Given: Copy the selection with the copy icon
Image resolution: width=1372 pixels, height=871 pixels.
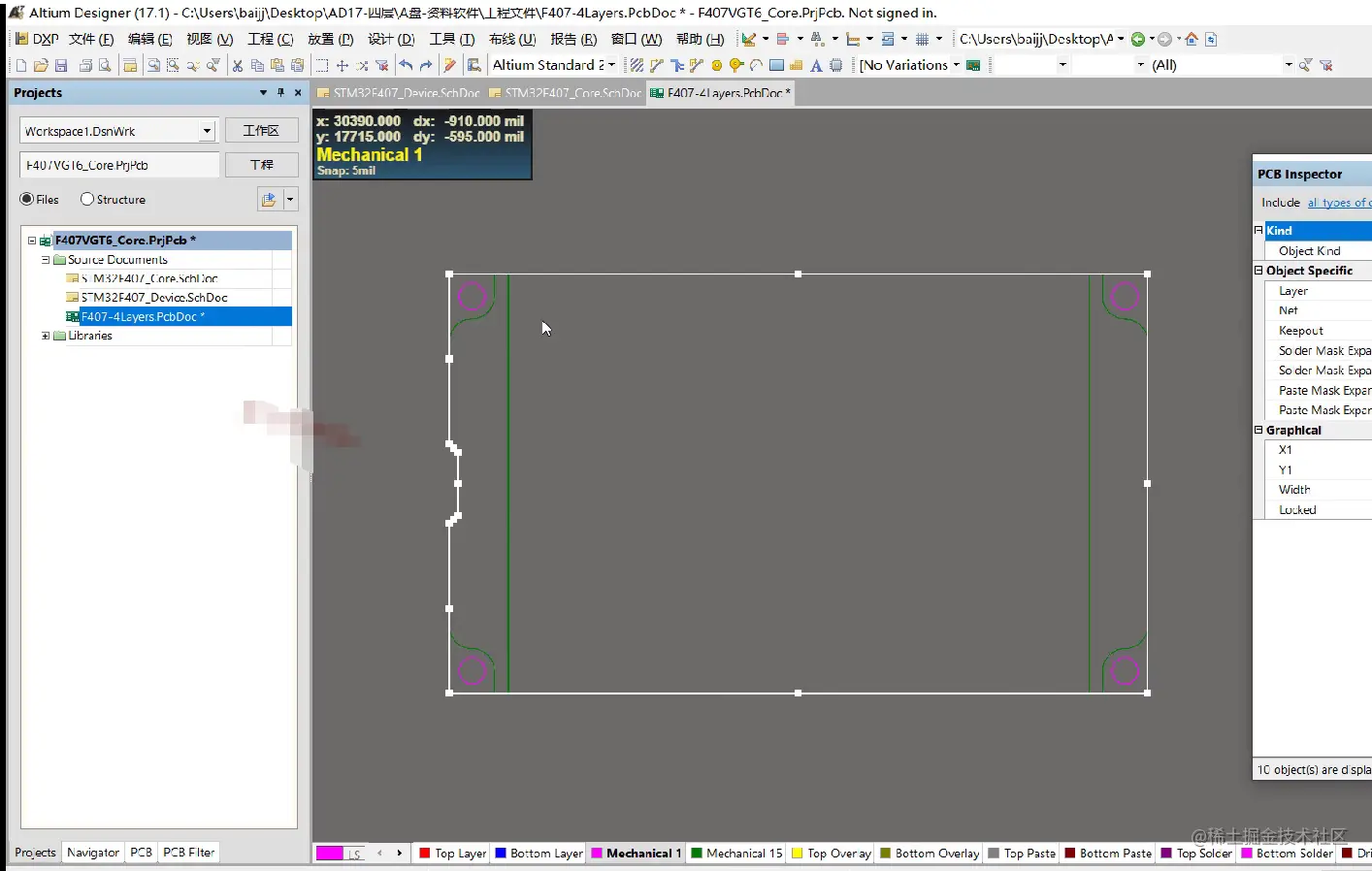Looking at the screenshot, I should click(x=257, y=65).
